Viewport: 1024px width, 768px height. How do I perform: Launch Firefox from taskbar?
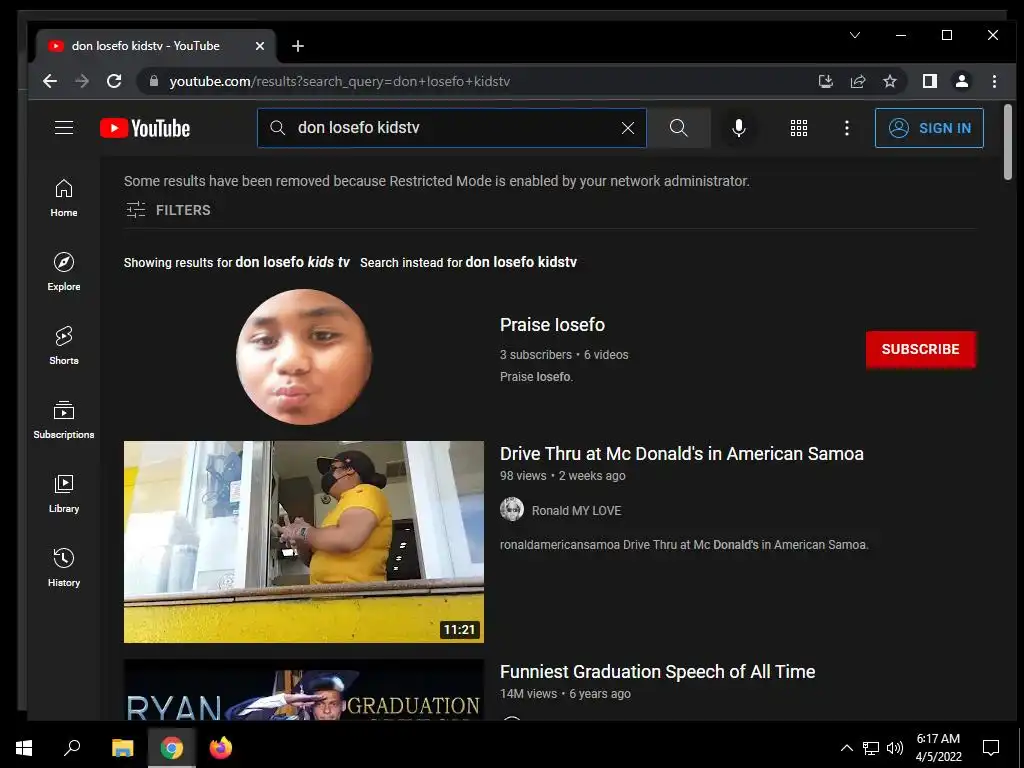tap(221, 747)
